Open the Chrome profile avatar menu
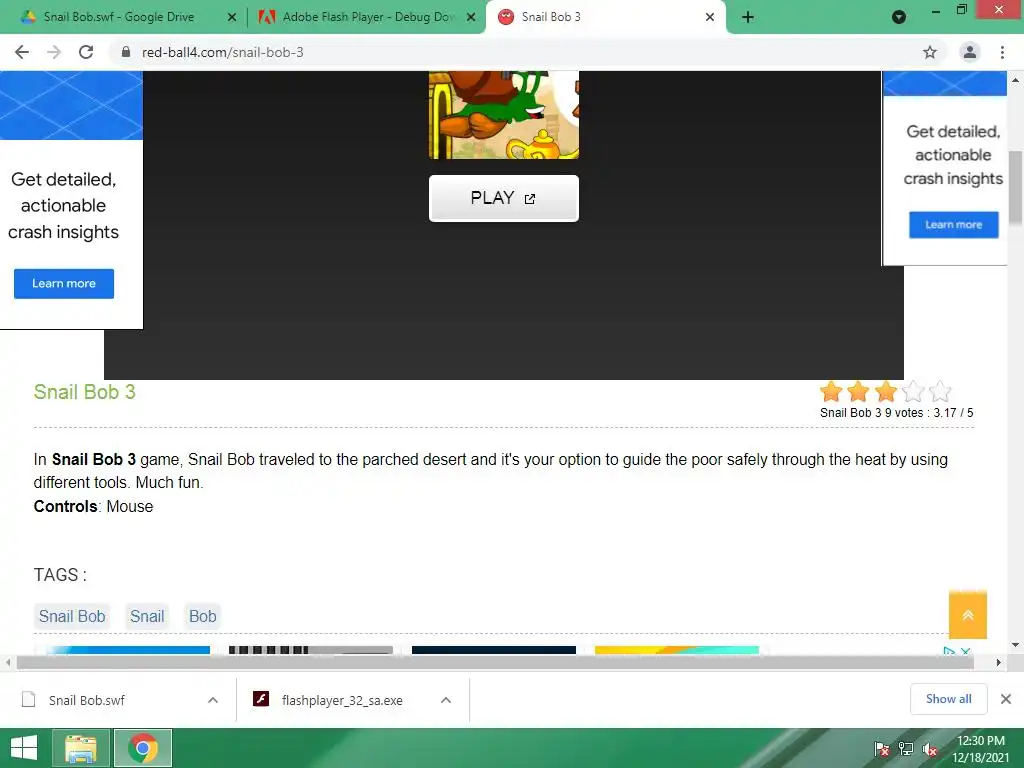1024x768 pixels. (x=970, y=52)
